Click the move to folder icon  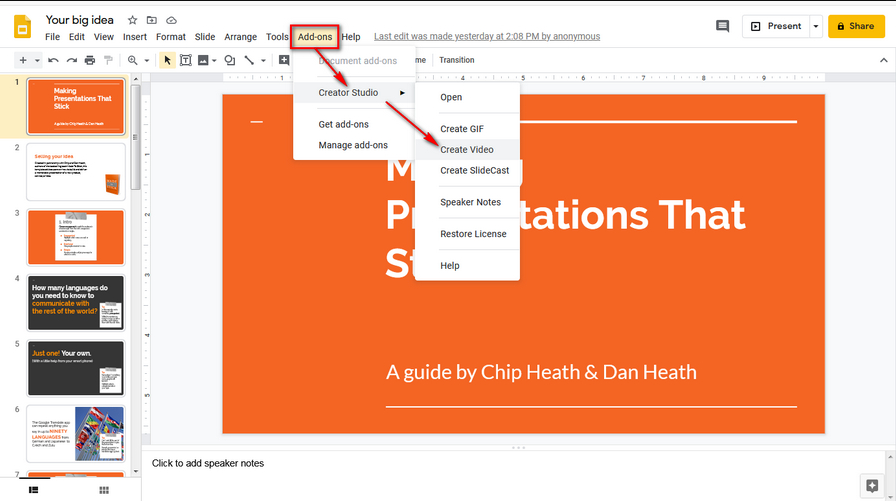(x=151, y=20)
